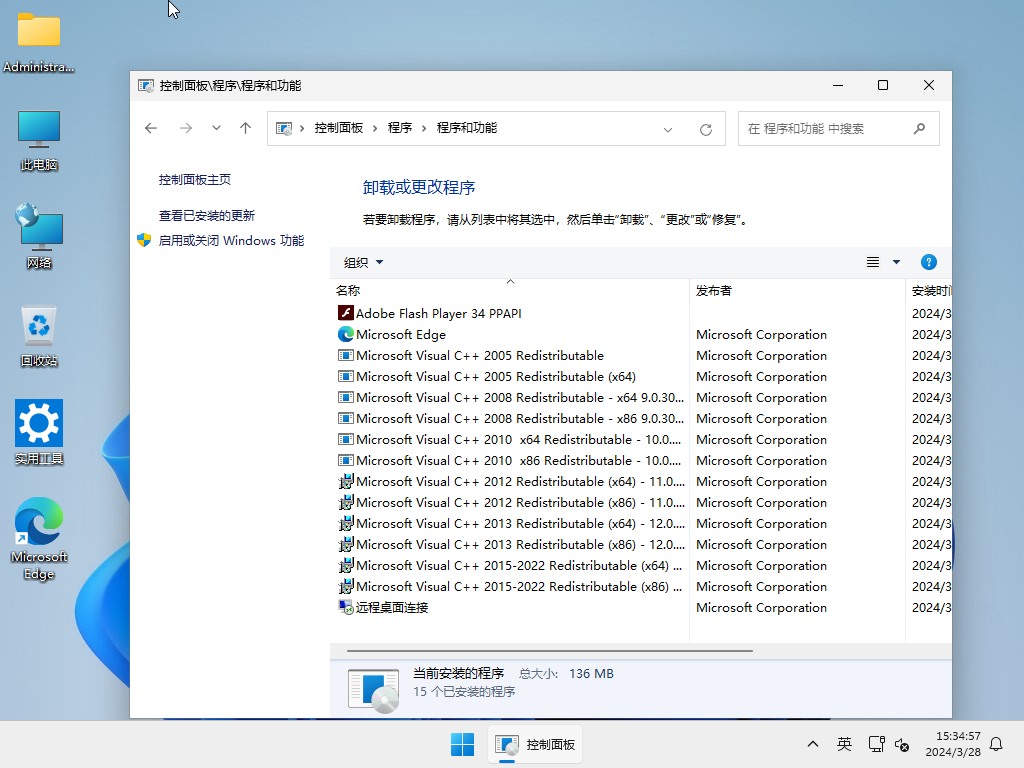
Task: Expand the address bar history dropdown
Action: [x=668, y=129]
